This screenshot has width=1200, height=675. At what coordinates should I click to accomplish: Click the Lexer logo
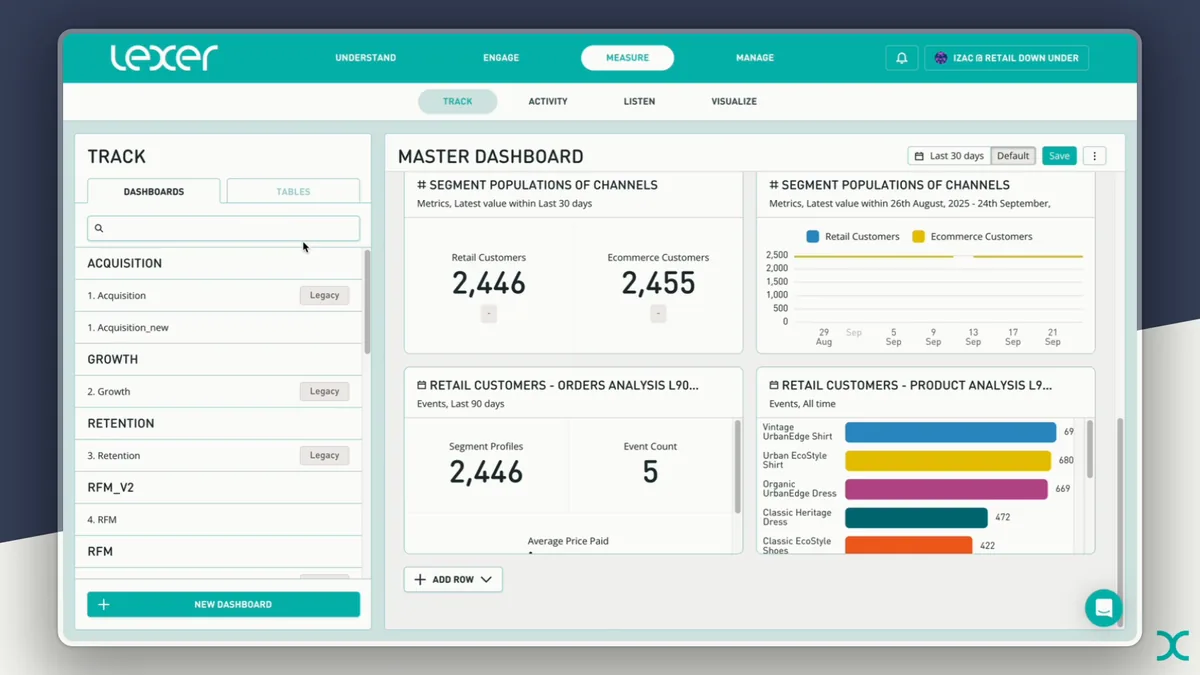[x=164, y=57]
